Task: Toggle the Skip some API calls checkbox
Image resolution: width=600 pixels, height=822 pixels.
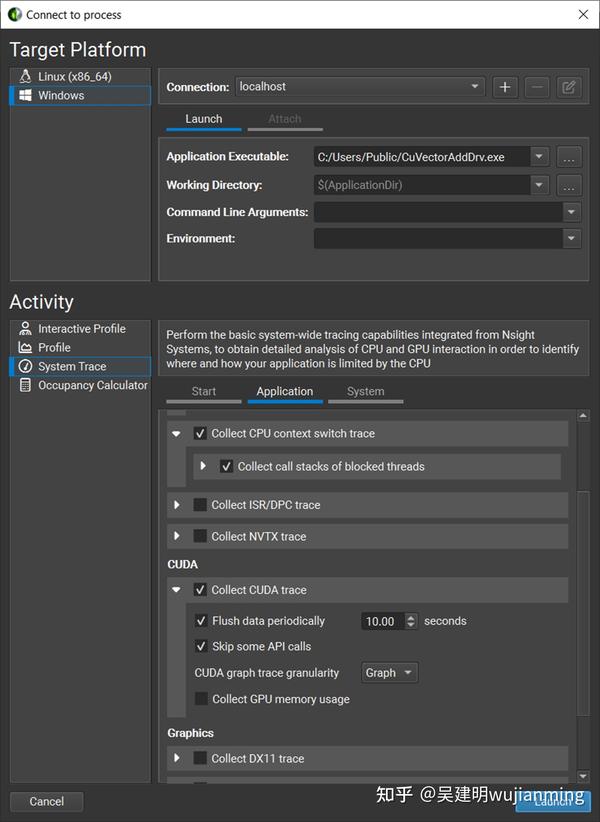Action: coord(200,646)
